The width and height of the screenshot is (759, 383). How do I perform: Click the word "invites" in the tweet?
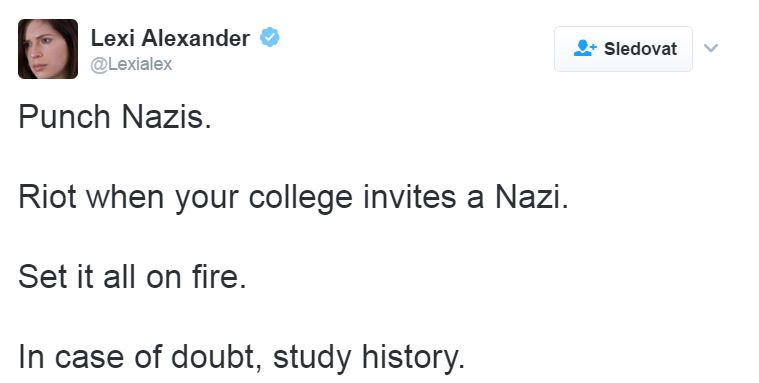coord(410,198)
